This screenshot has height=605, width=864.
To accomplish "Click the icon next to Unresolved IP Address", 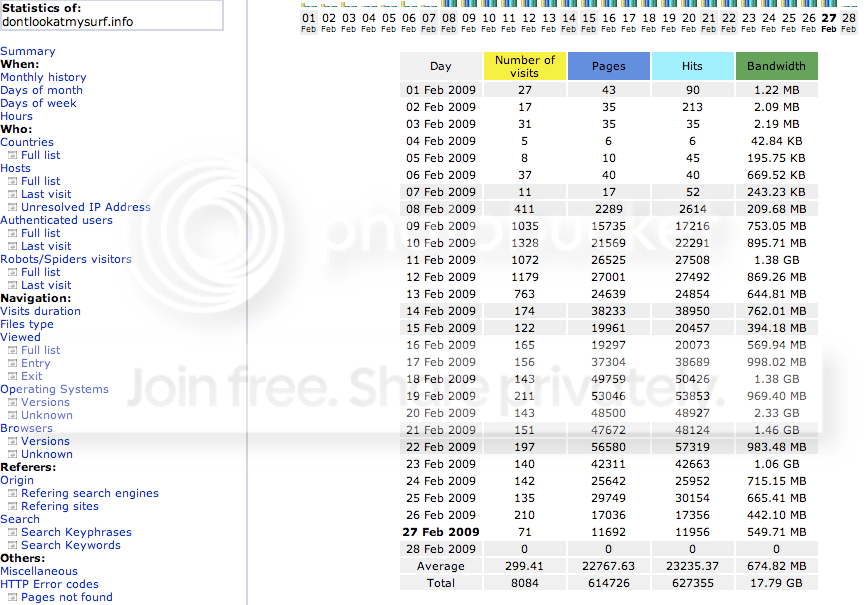I will [x=13, y=207].
